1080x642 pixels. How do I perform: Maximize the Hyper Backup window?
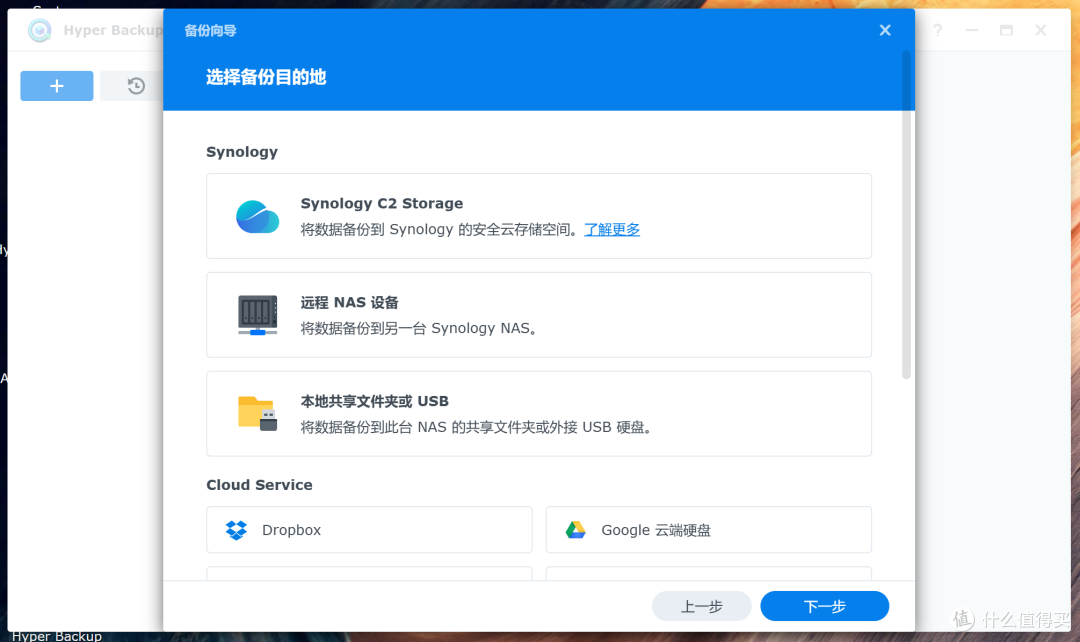point(1006,30)
